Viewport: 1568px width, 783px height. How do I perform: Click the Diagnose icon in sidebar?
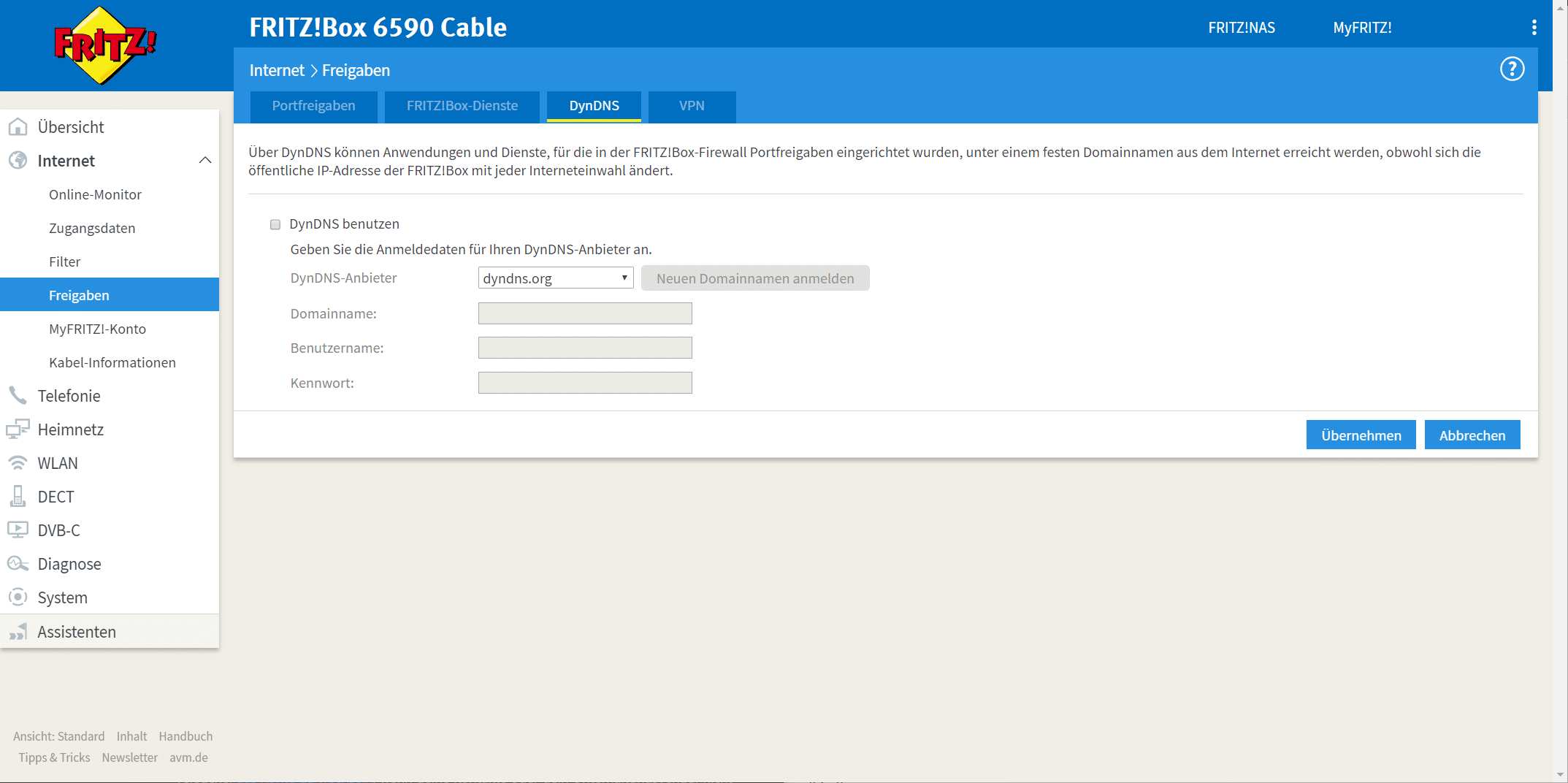(18, 564)
